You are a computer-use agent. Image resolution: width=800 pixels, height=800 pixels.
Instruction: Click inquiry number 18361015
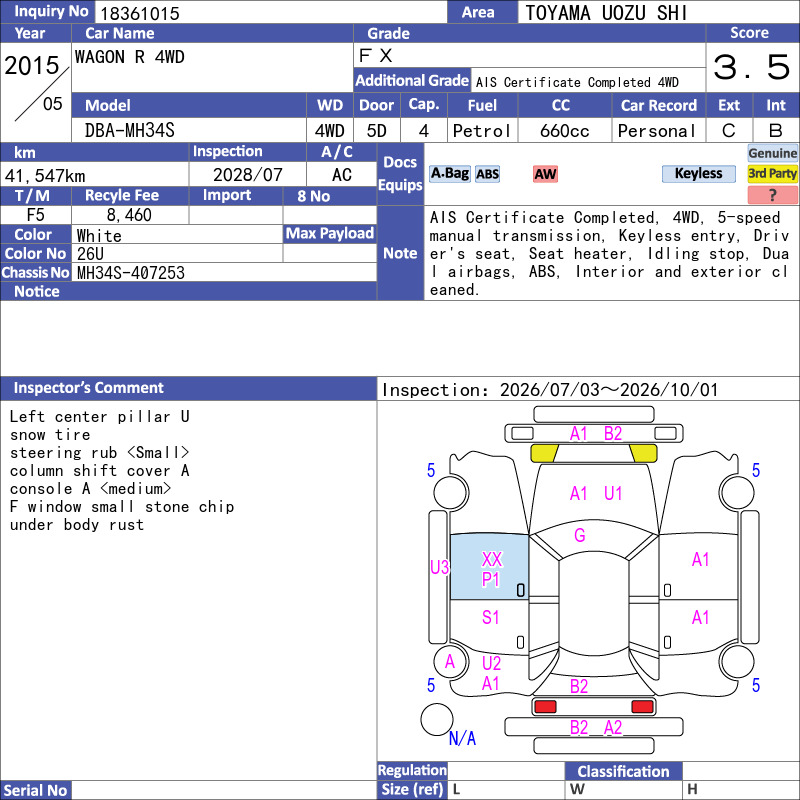click(140, 13)
